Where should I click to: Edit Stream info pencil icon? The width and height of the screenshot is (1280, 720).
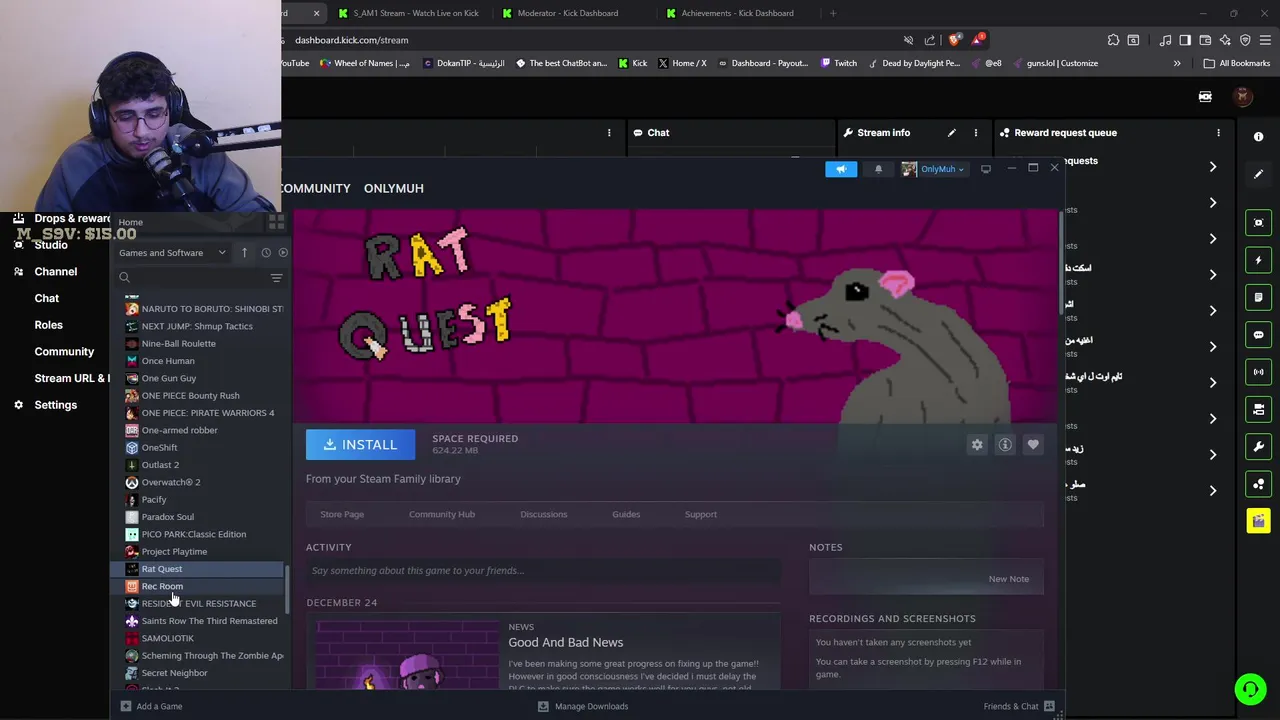point(951,133)
